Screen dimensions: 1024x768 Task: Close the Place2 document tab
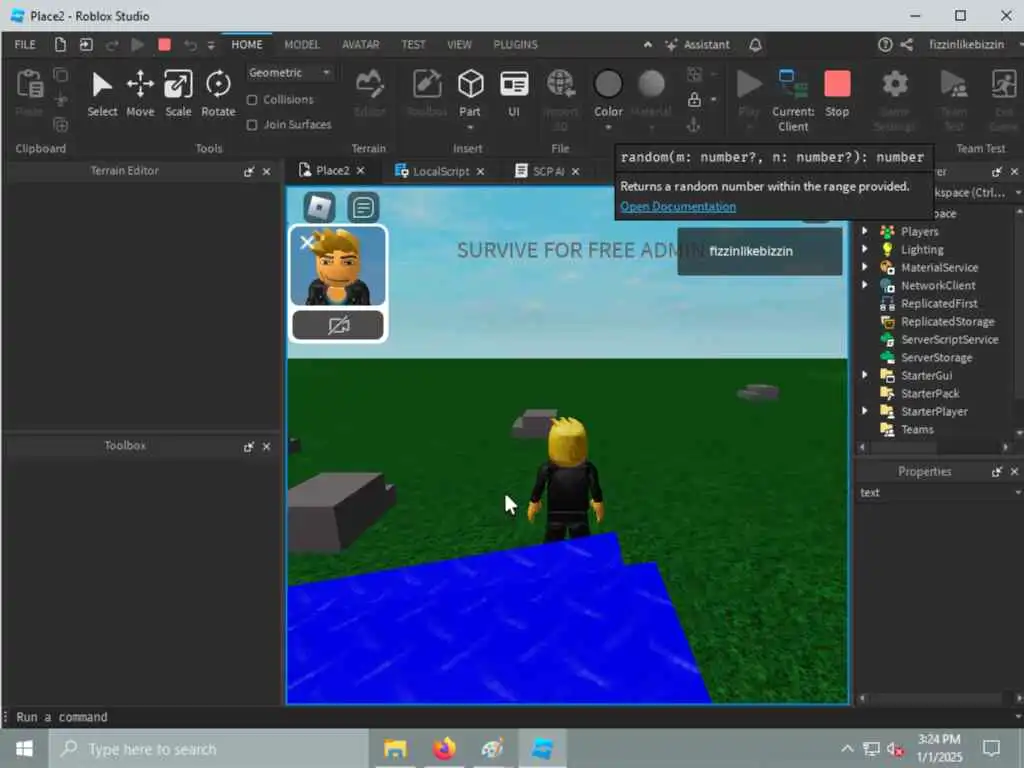click(360, 171)
